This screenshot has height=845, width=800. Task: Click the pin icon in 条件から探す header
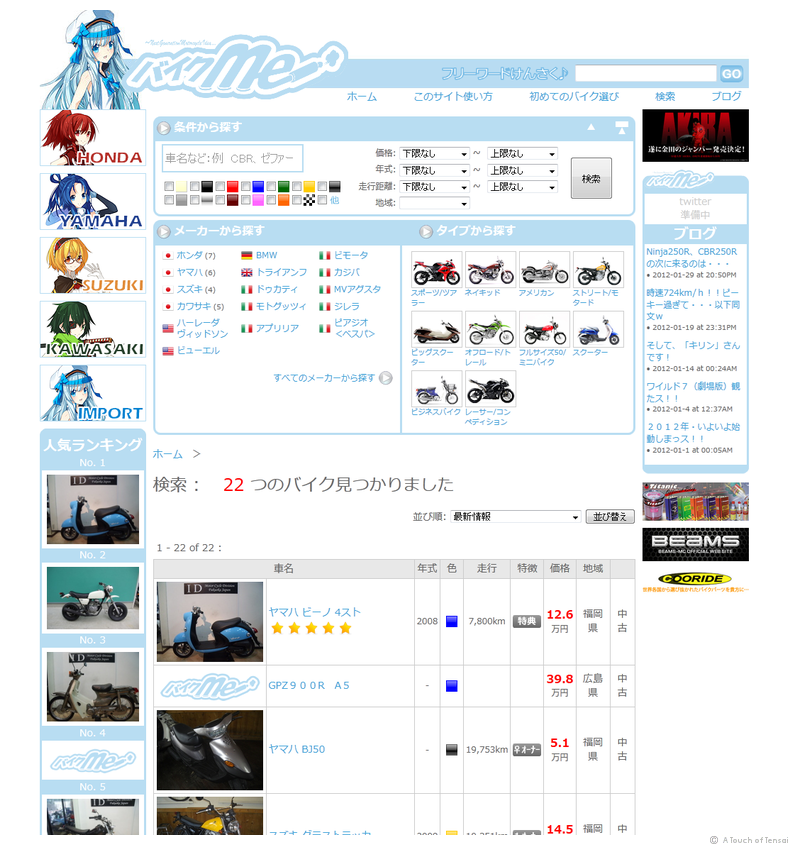pos(622,127)
